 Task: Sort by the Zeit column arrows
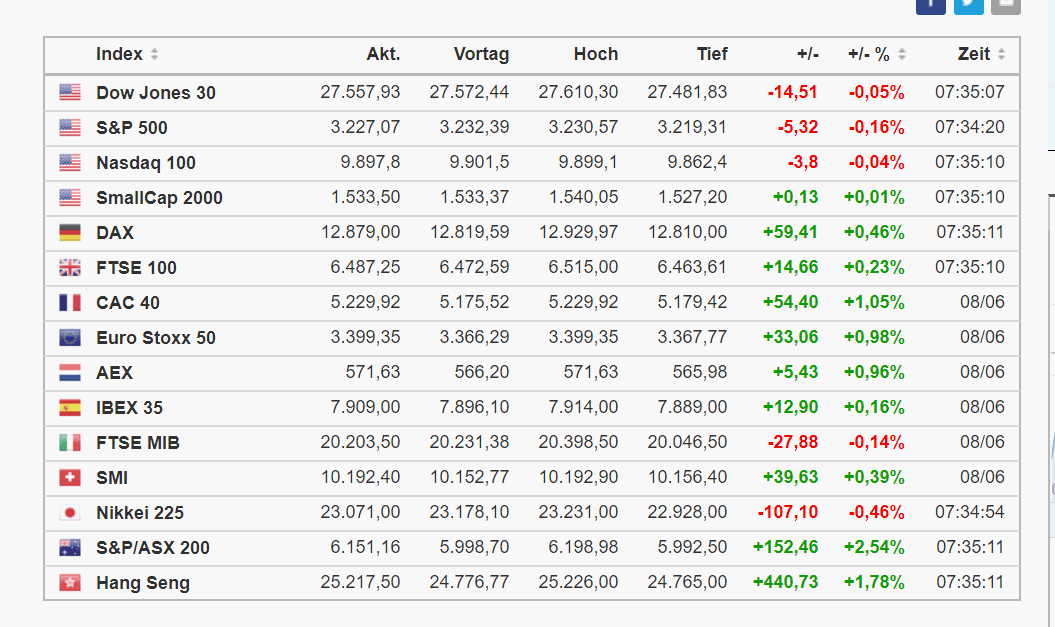pyautogui.click(x=1001, y=55)
